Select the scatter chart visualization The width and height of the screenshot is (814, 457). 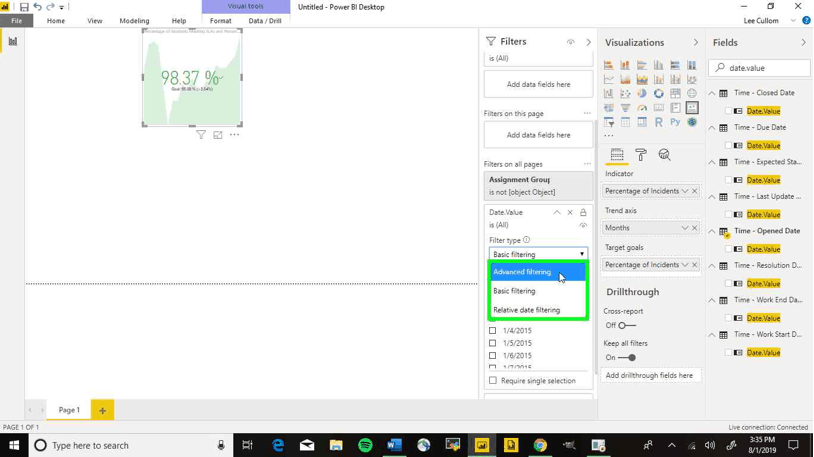pos(626,93)
